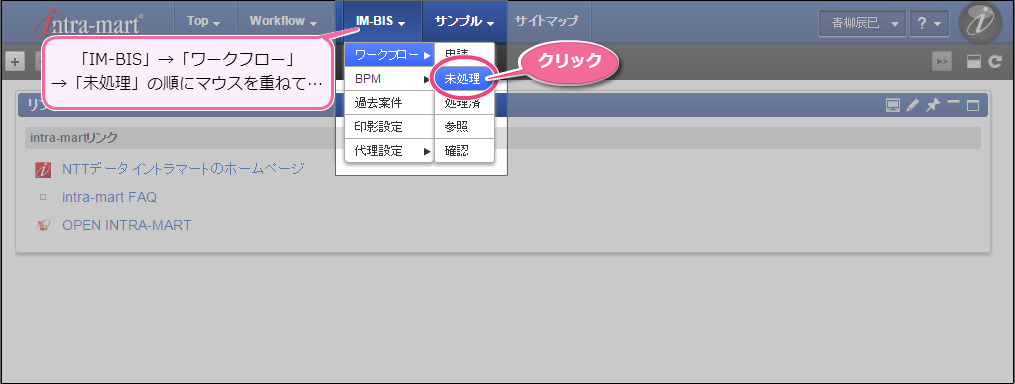Open NTTデータ イントラマートのホームページ link
The width and height of the screenshot is (1015, 384).
click(x=183, y=170)
